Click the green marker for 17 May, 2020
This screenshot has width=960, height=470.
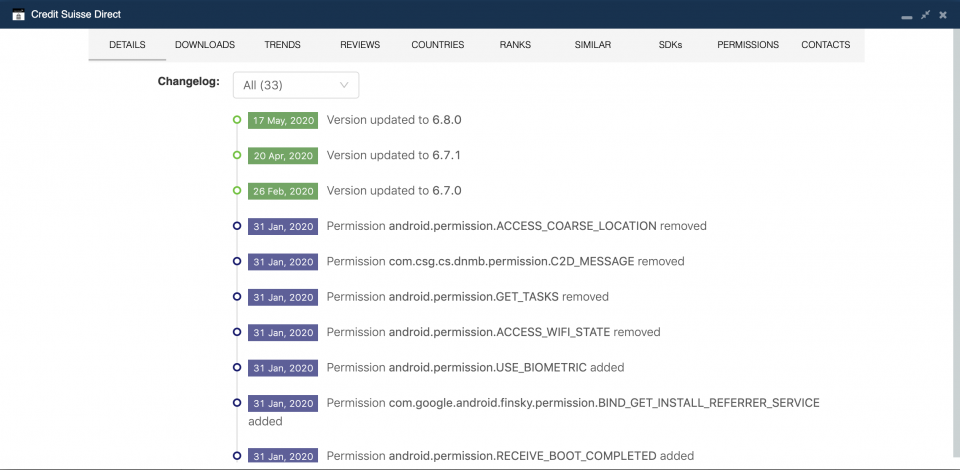(237, 120)
